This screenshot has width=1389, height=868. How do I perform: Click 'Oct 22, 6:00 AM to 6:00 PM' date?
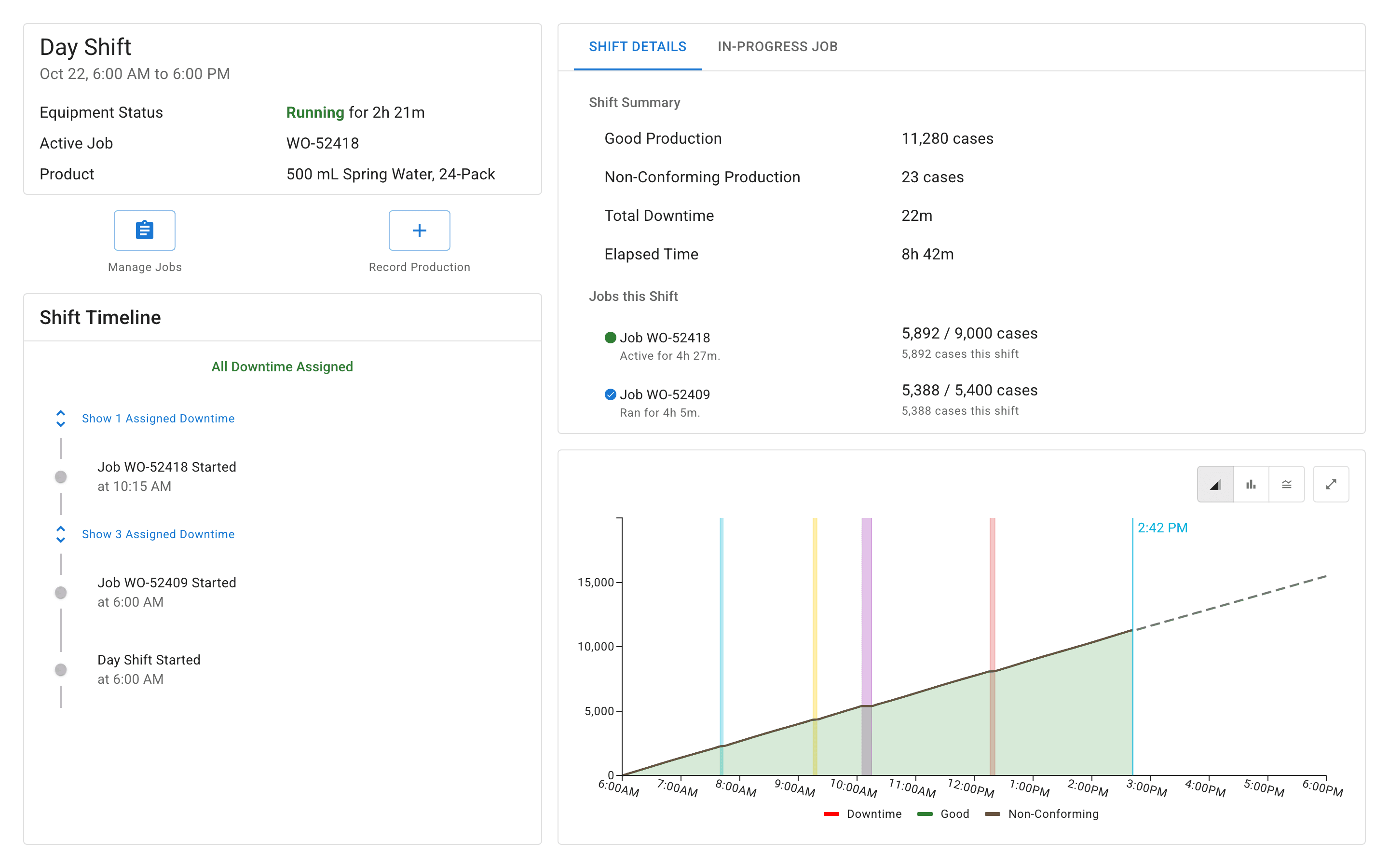(x=134, y=73)
